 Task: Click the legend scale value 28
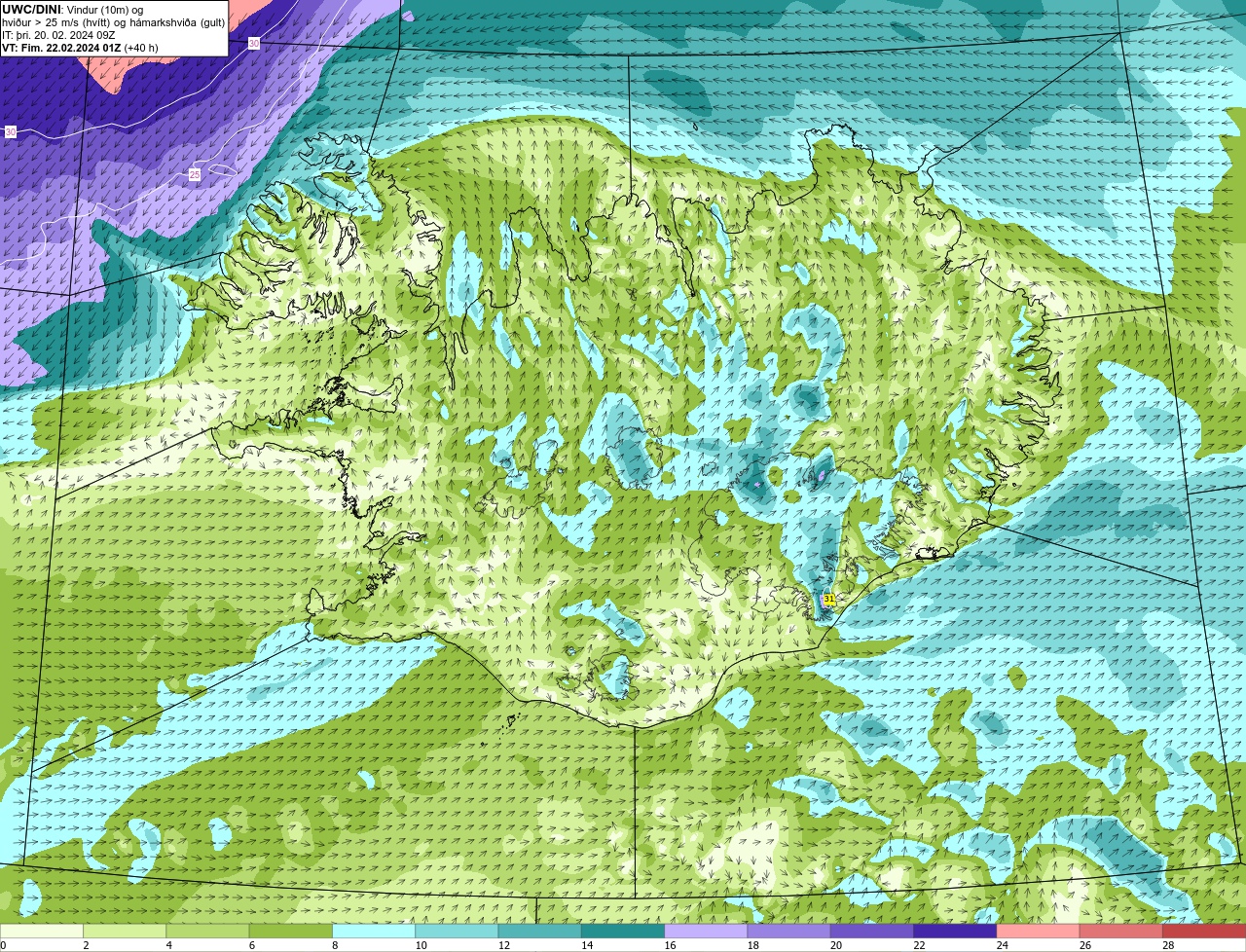(1168, 945)
